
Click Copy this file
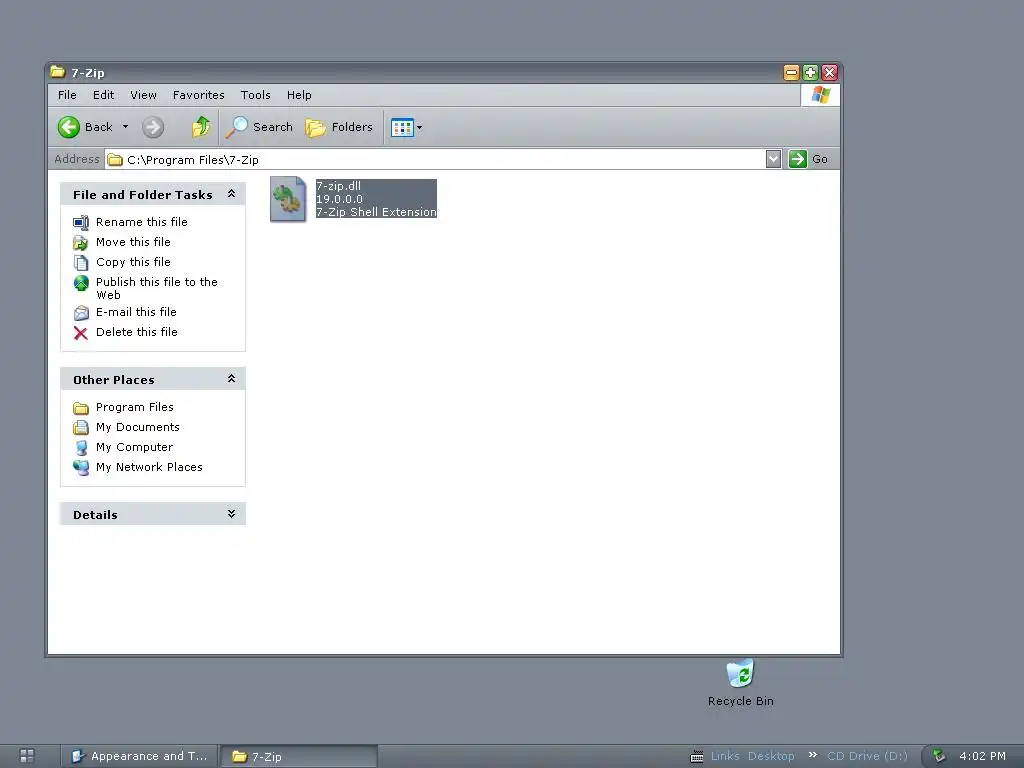pos(133,262)
